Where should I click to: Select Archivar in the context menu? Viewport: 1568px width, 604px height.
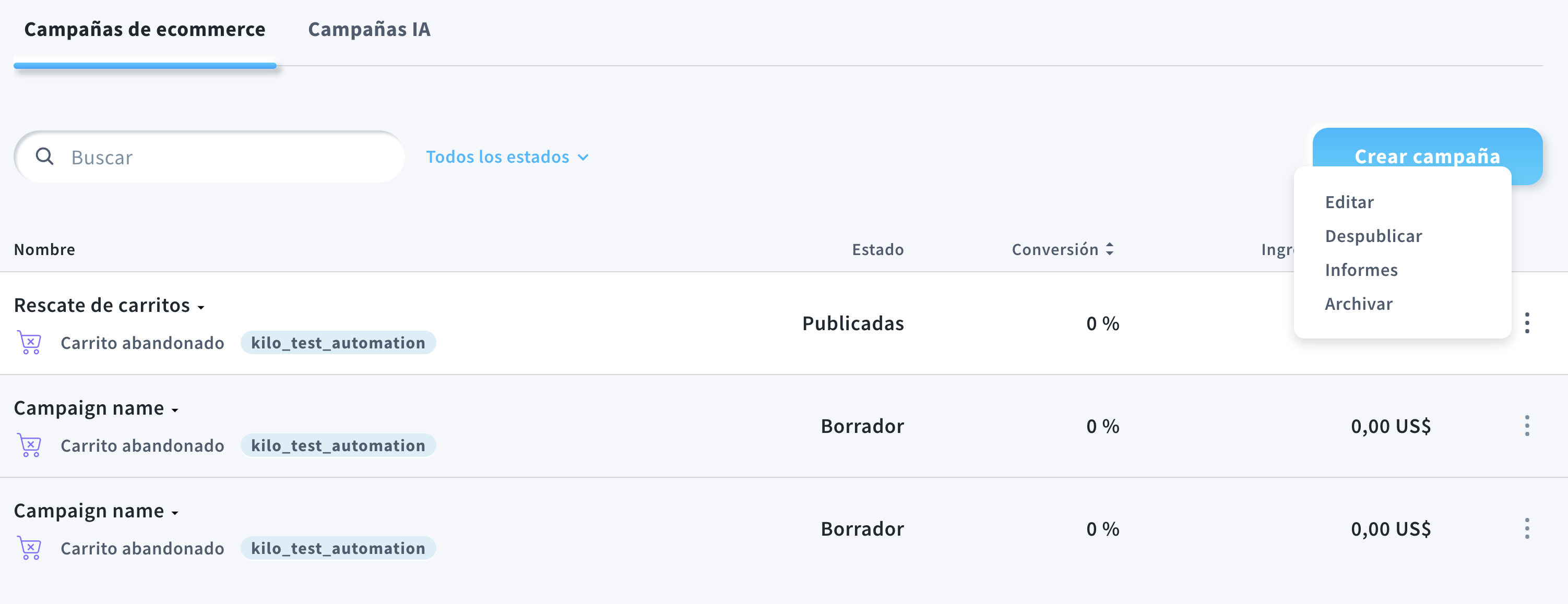coord(1359,304)
